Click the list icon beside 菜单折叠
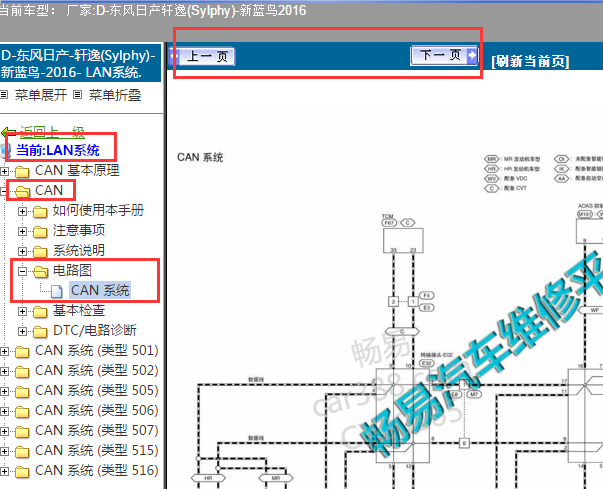The width and height of the screenshot is (603, 489). click(78, 94)
